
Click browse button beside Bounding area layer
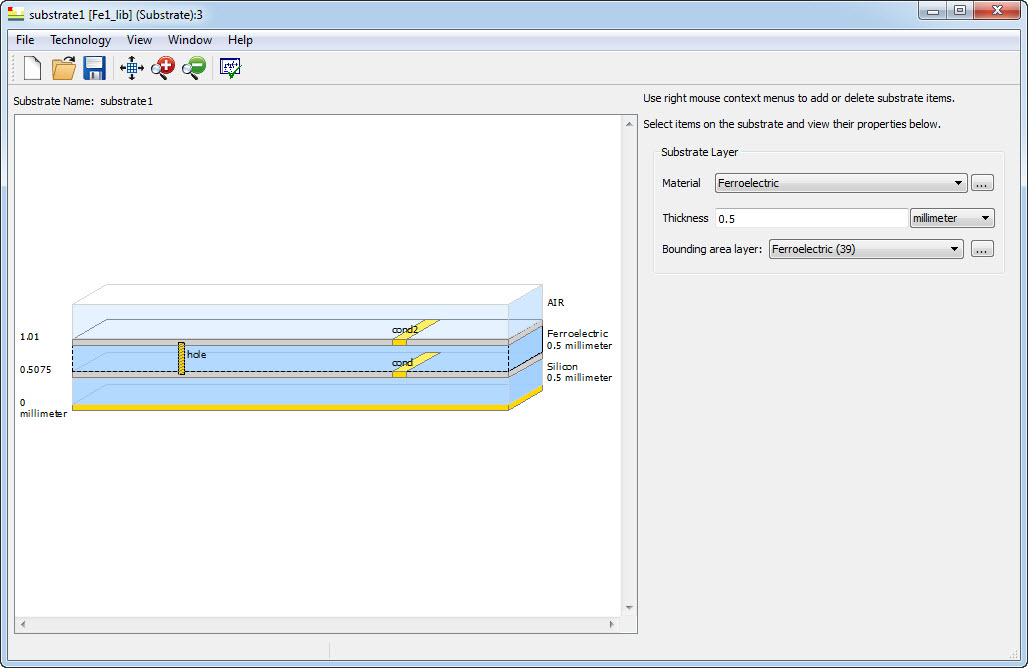[982, 249]
